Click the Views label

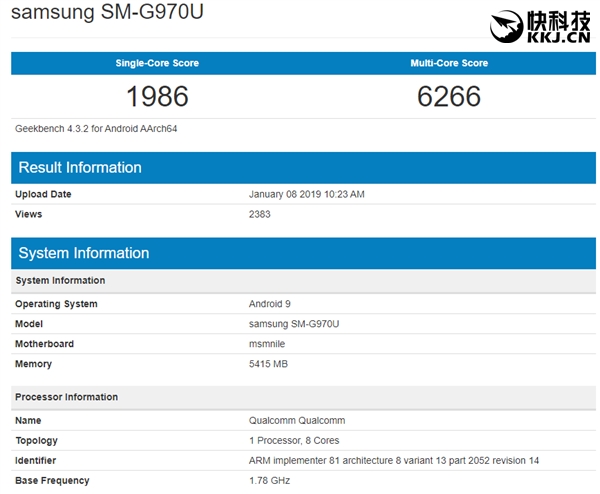[29, 214]
